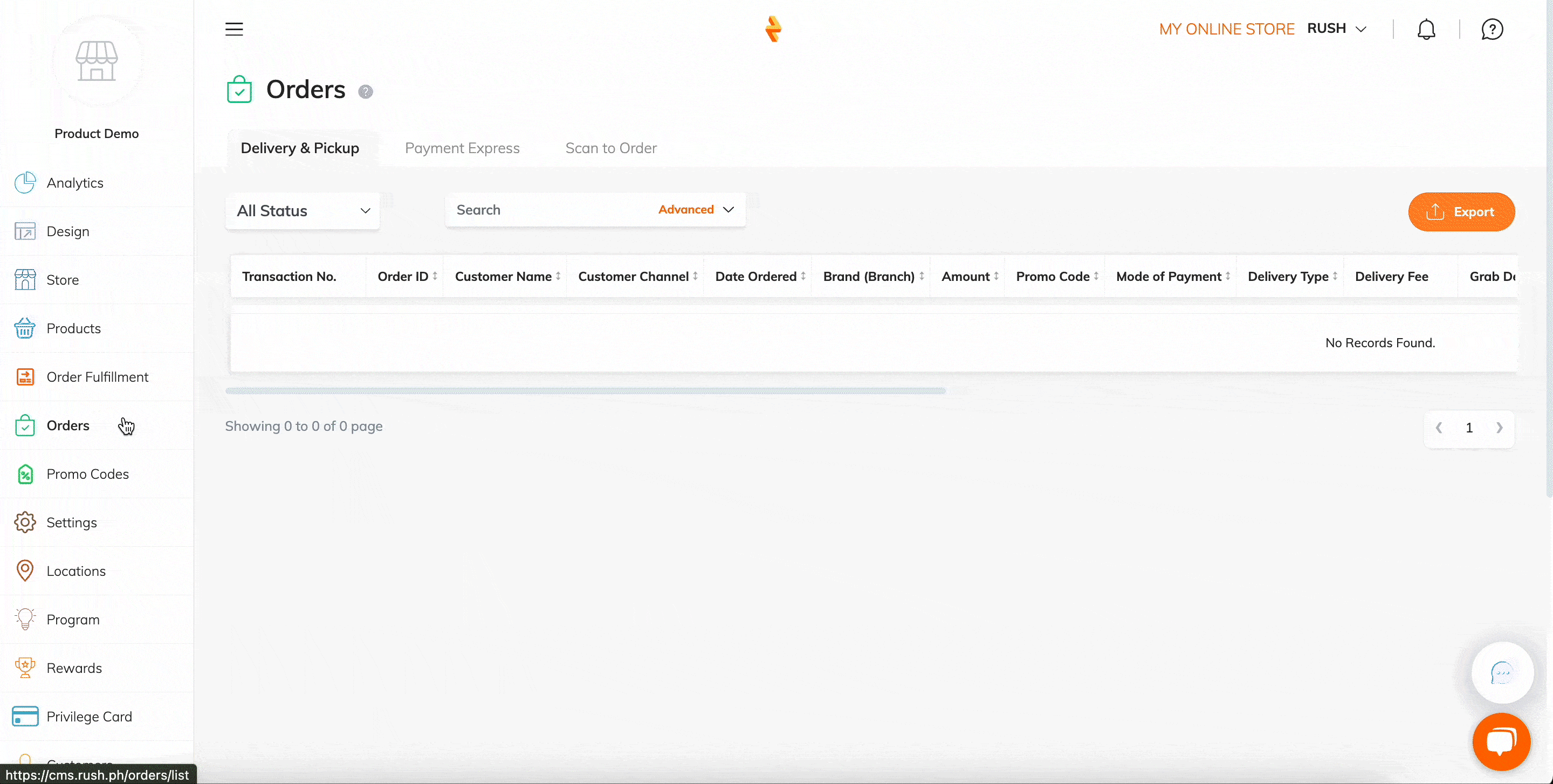Sort by Order ID column arrows
1553x784 pixels.
(435, 276)
